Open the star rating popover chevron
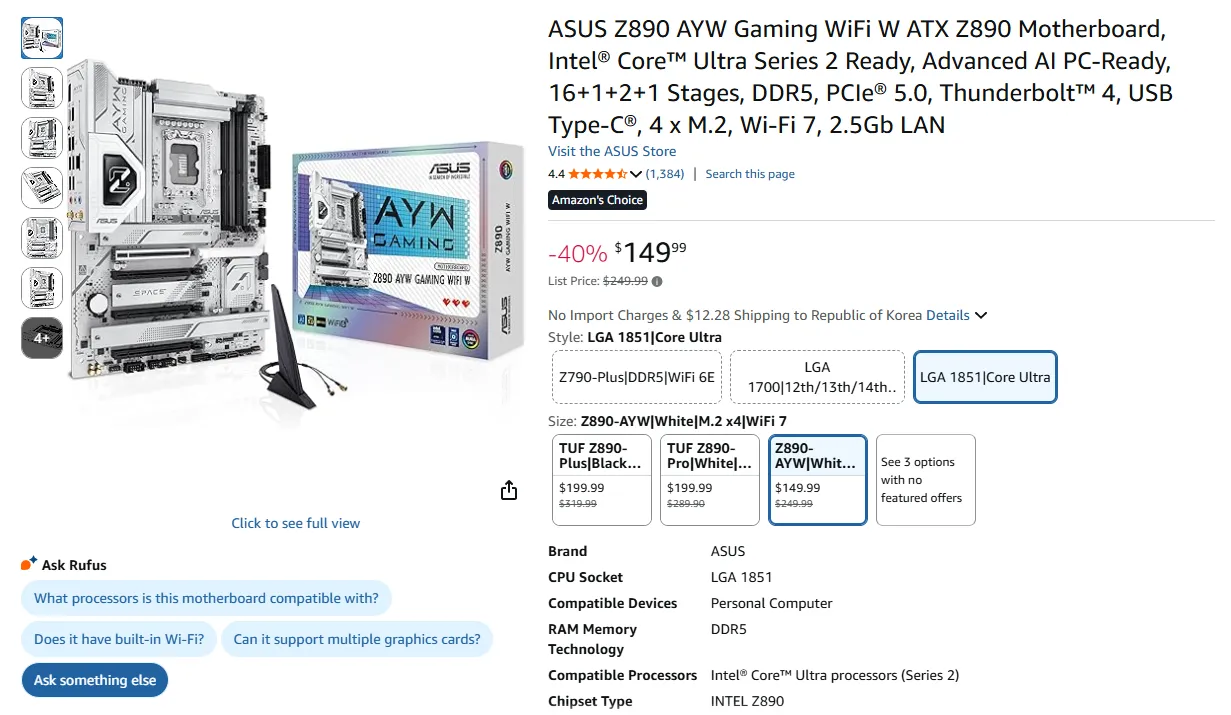 coord(636,174)
